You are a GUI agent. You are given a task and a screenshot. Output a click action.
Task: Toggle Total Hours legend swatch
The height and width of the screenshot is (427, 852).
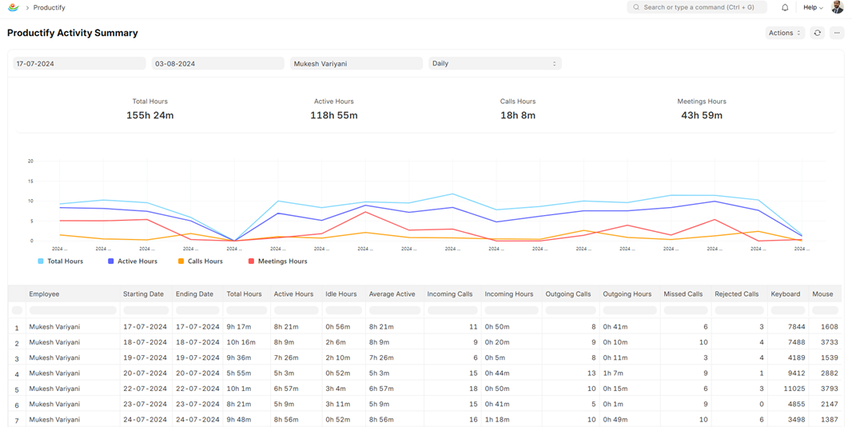pyautogui.click(x=41, y=261)
